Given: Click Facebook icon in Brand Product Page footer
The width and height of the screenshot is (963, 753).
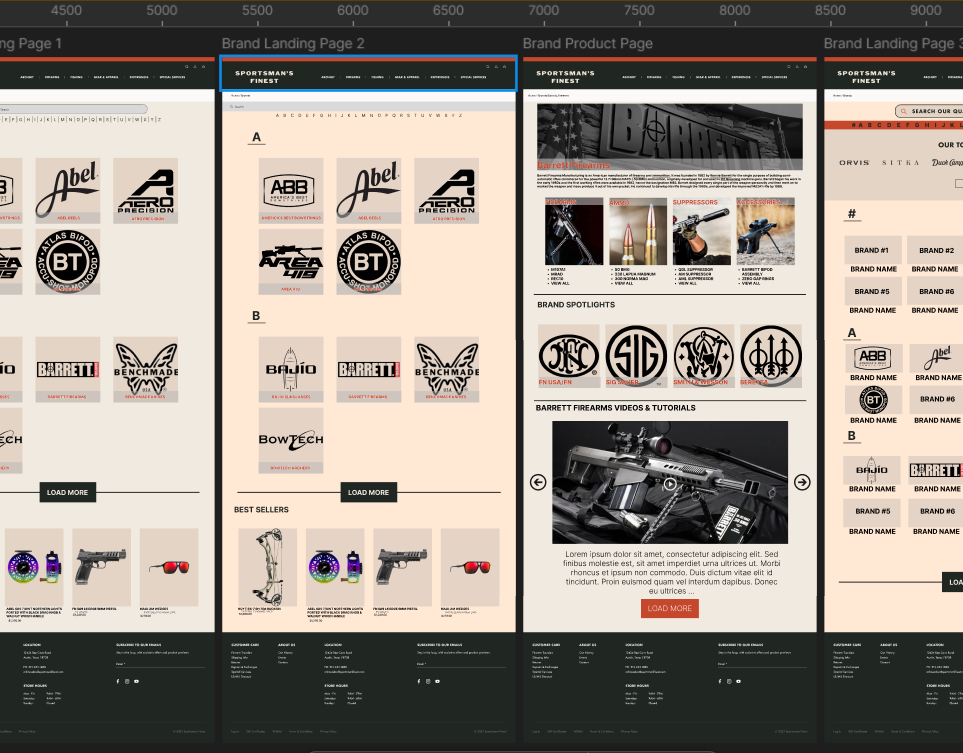Looking at the screenshot, I should point(720,681).
